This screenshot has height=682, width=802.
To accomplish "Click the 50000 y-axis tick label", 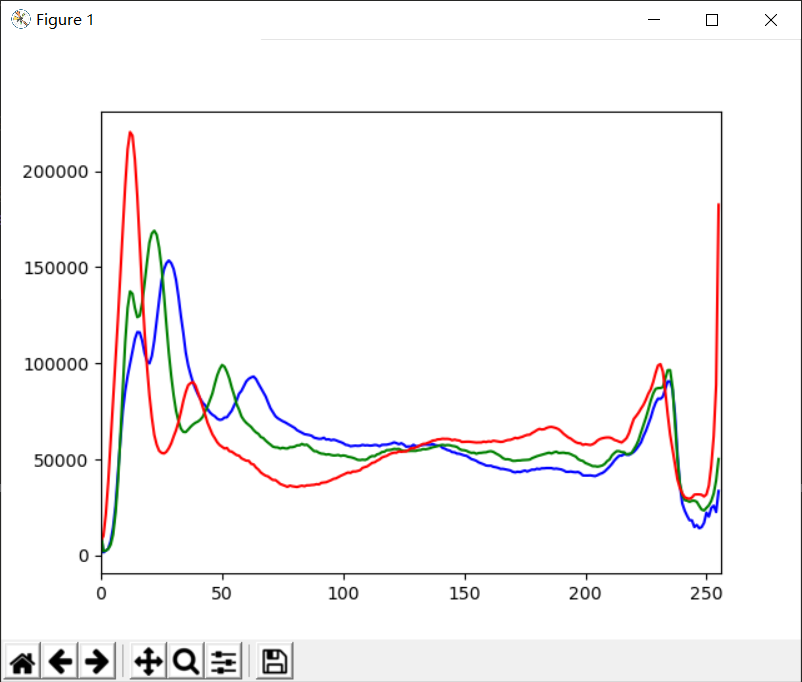I will pyautogui.click(x=61, y=460).
